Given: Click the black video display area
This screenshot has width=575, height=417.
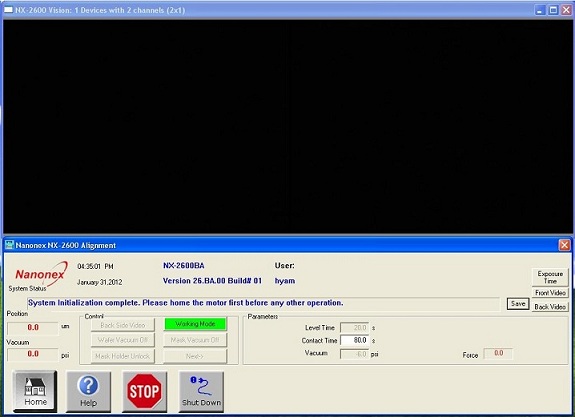Looking at the screenshot, I should click(x=288, y=126).
